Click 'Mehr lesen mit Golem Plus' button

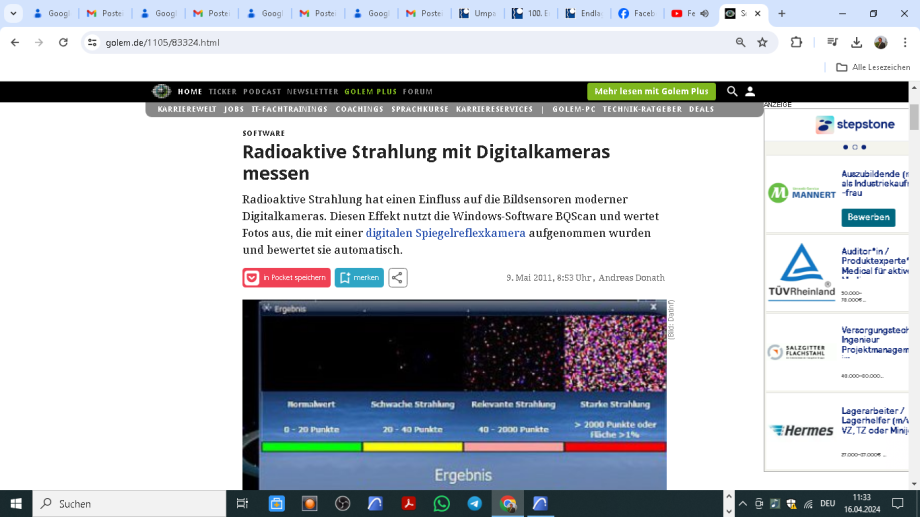coord(651,91)
